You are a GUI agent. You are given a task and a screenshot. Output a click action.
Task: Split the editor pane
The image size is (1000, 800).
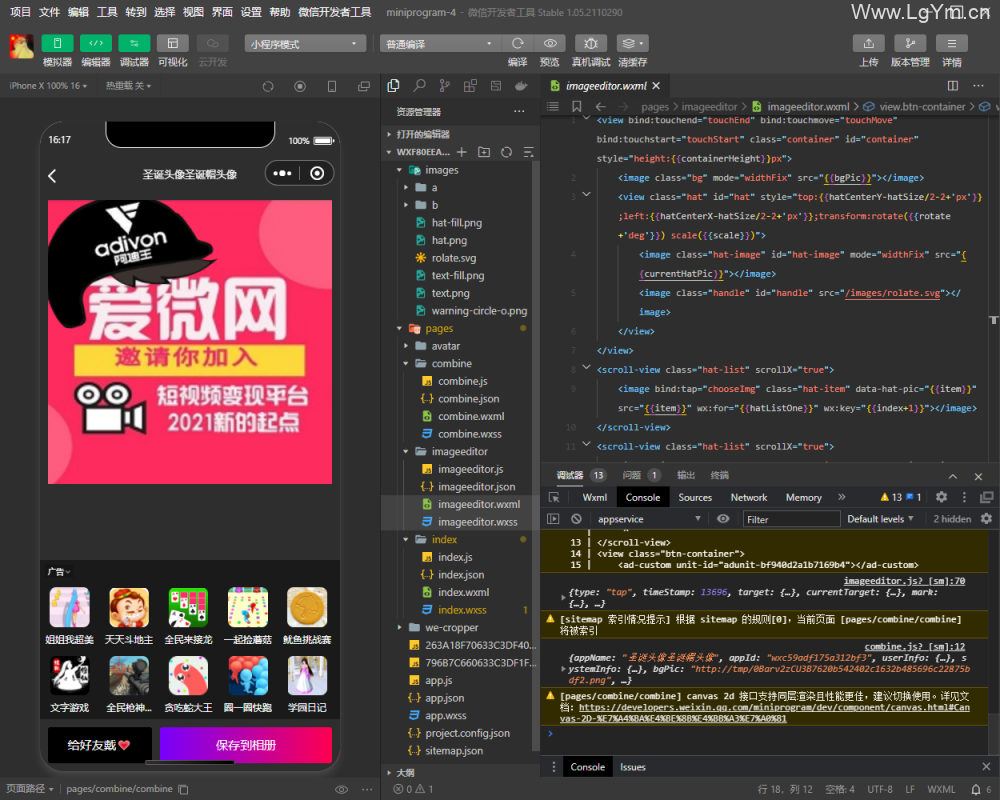(x=953, y=85)
